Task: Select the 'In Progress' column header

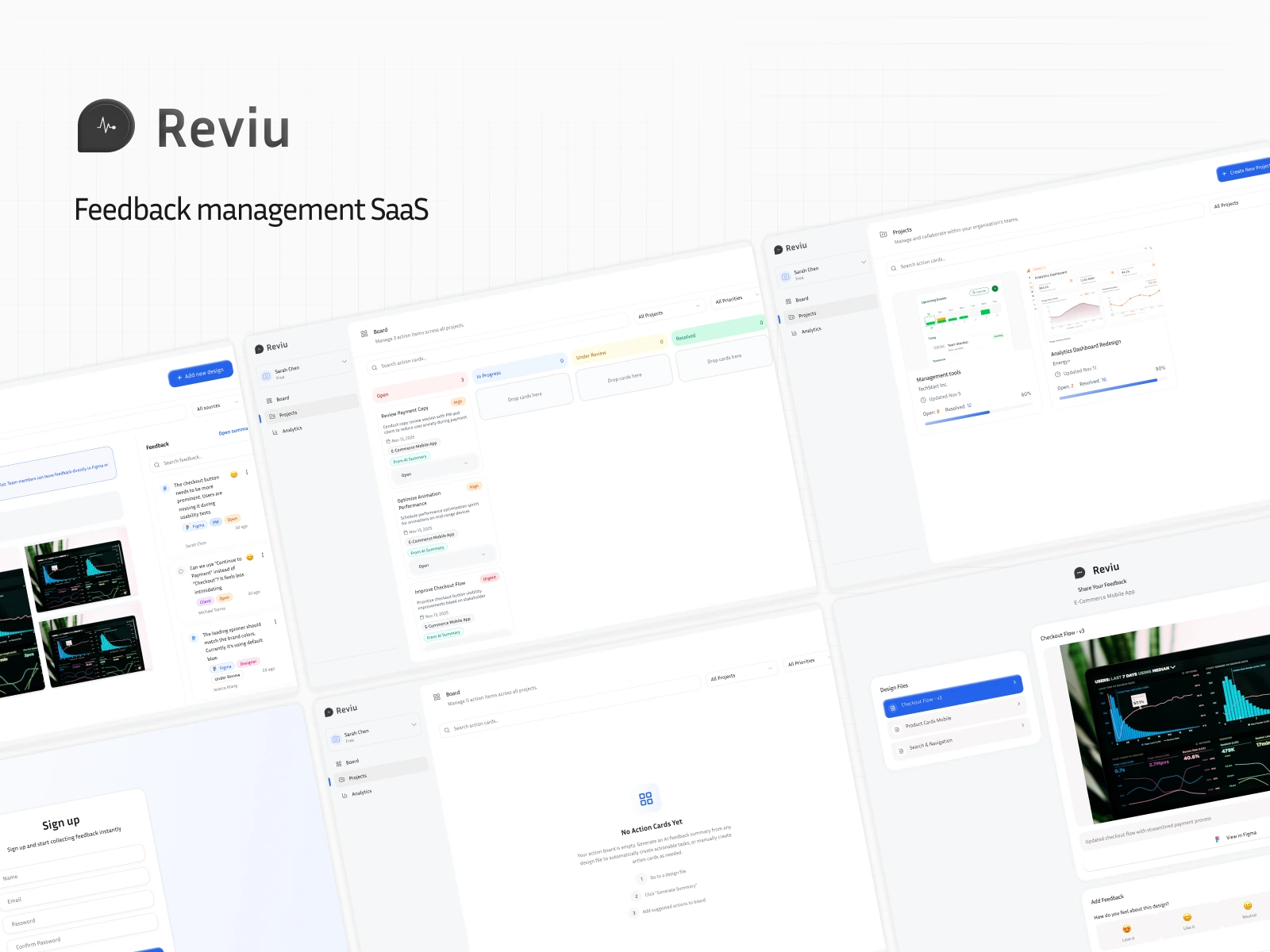Action: coord(519,367)
